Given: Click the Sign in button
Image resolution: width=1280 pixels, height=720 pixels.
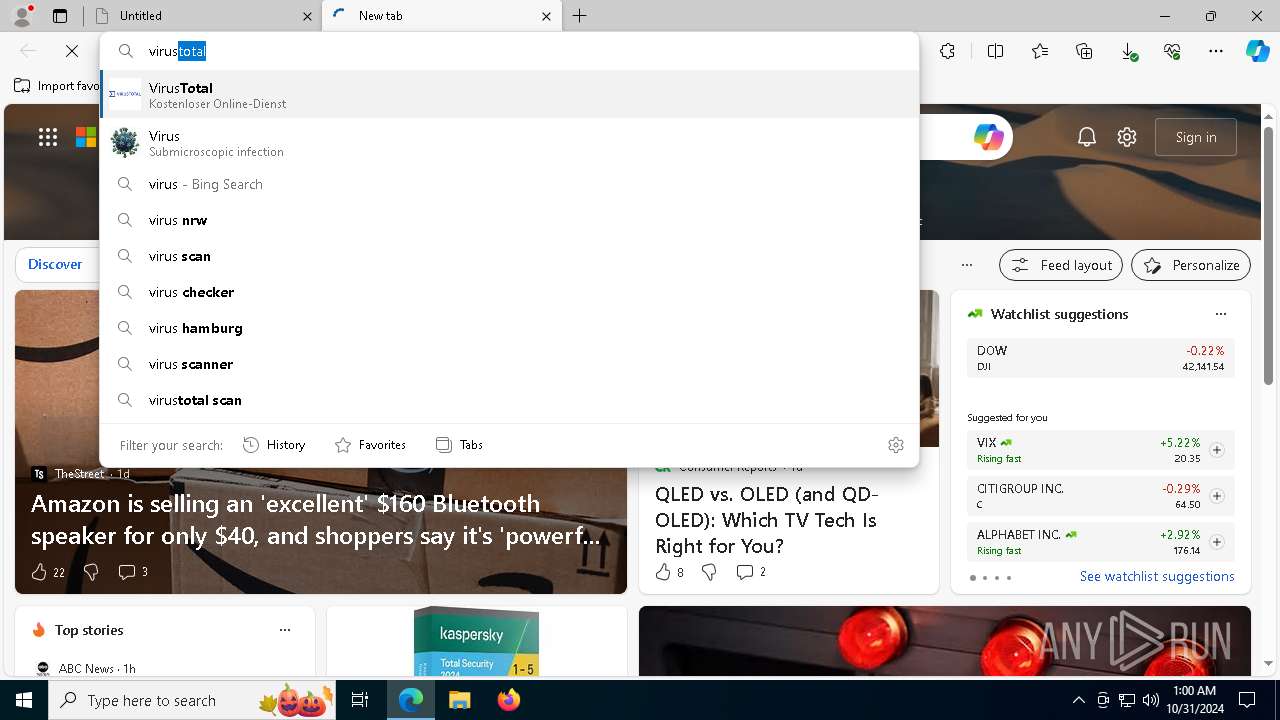Looking at the screenshot, I should click(1196, 137).
